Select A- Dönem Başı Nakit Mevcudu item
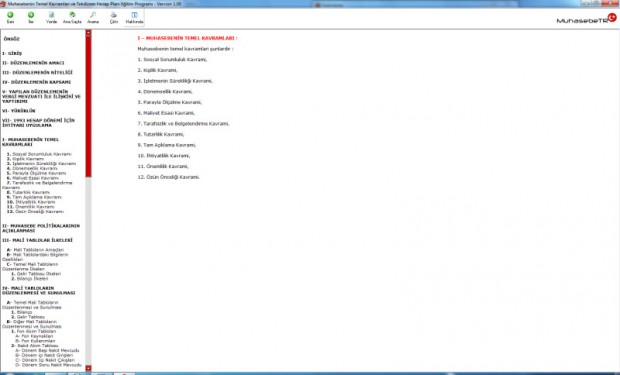Screen dimensions: 620x375 [47, 350]
